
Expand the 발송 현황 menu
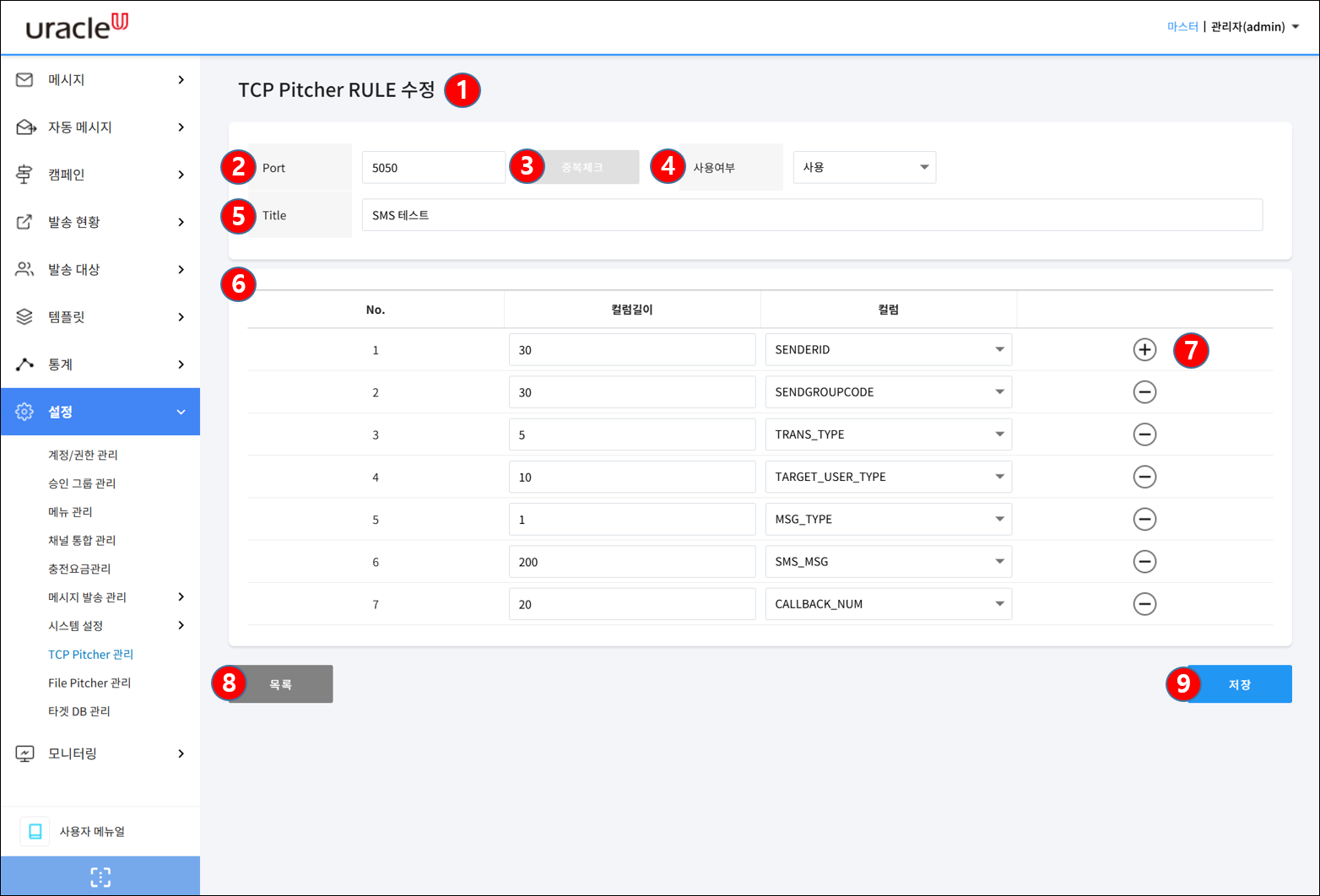tap(181, 222)
